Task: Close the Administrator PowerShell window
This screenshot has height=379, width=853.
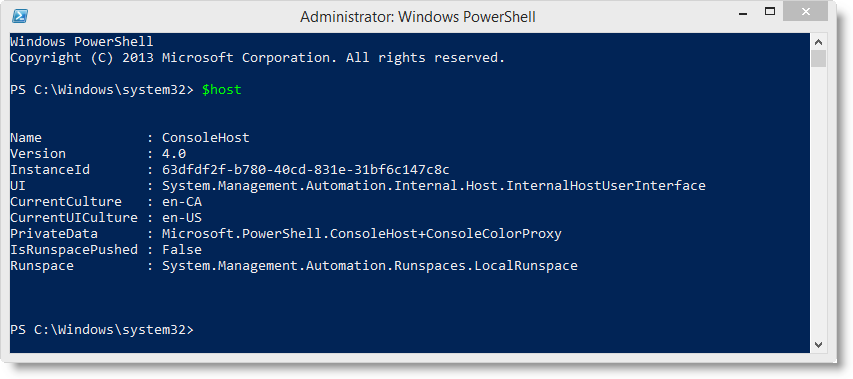Action: tap(806, 11)
